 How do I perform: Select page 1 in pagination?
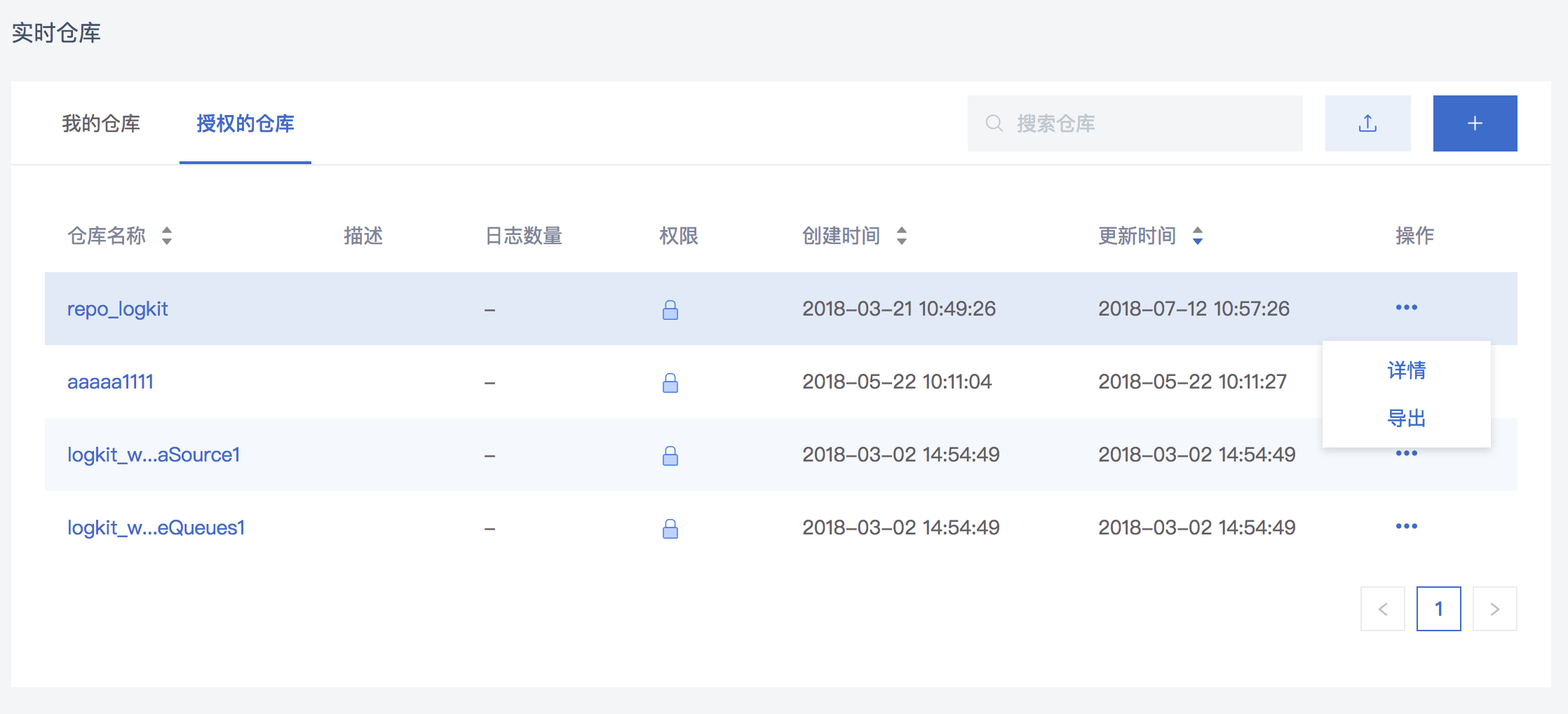tap(1439, 609)
